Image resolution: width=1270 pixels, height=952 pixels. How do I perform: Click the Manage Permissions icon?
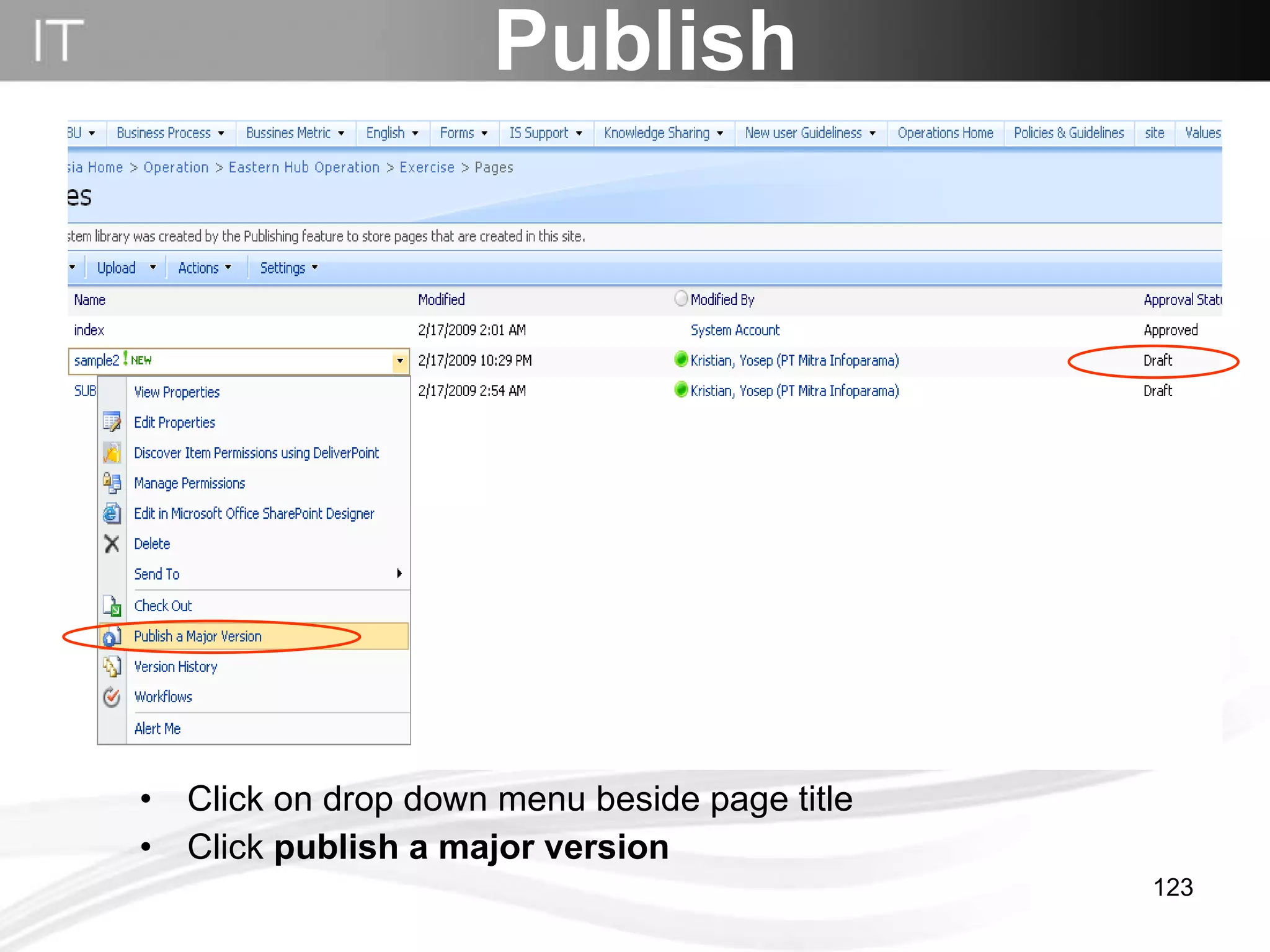(112, 483)
